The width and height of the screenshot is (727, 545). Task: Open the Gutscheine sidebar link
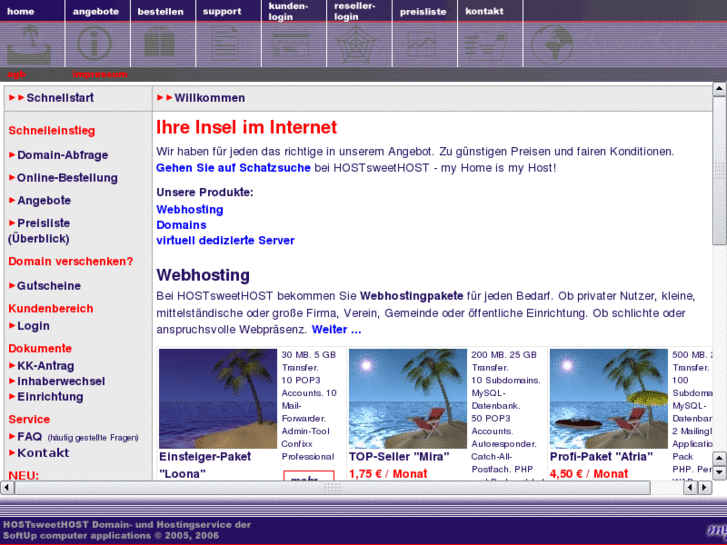click(x=49, y=286)
